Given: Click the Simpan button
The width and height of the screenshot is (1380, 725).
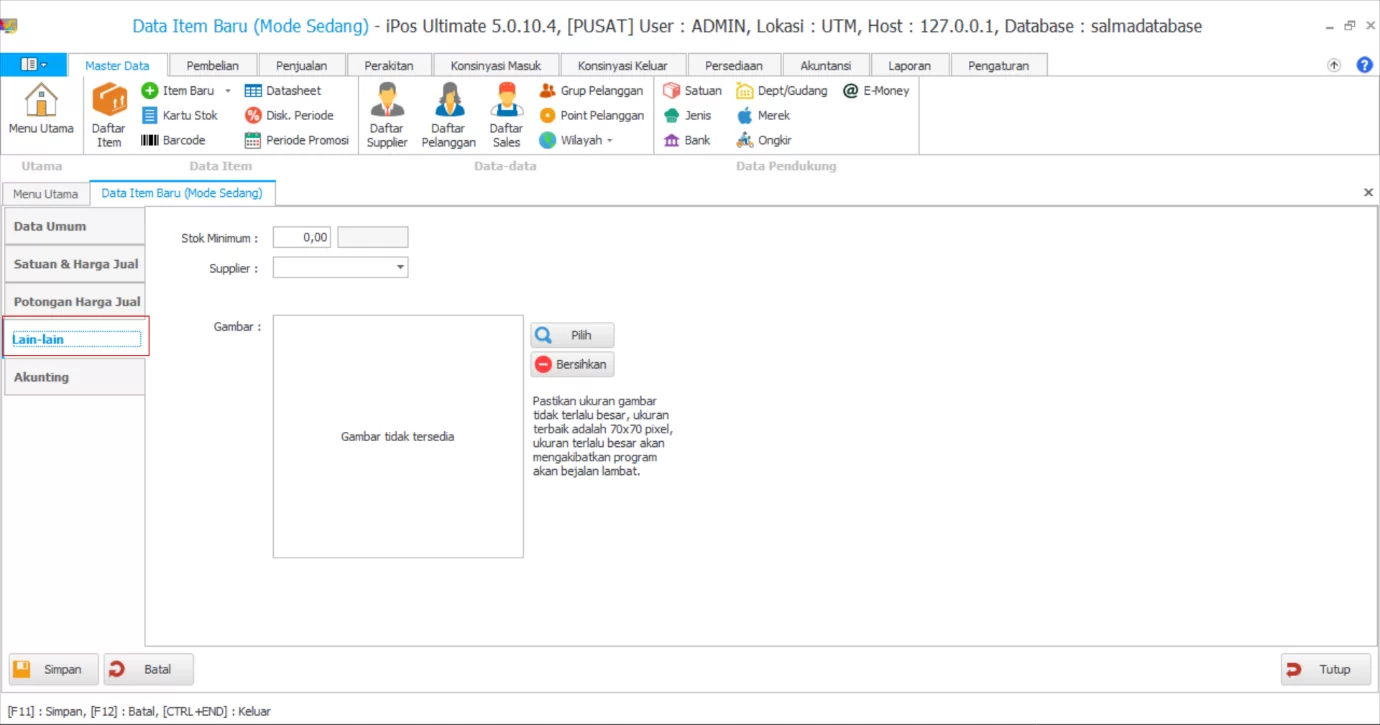Looking at the screenshot, I should coord(54,669).
